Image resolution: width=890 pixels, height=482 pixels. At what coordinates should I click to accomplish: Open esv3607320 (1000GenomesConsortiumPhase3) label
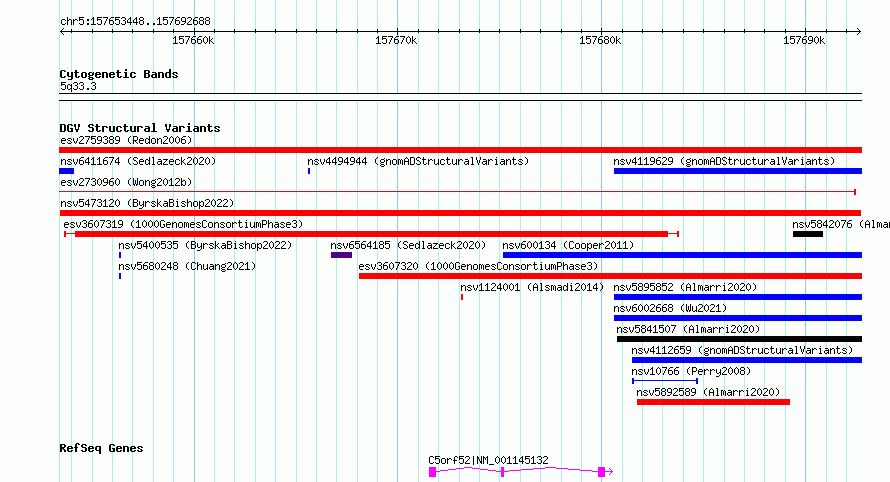point(478,266)
